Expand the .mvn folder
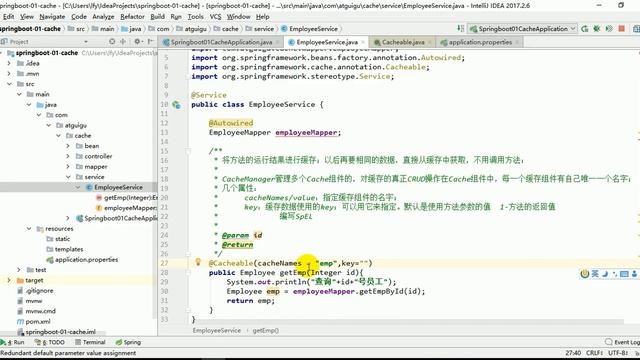 (x=9, y=73)
